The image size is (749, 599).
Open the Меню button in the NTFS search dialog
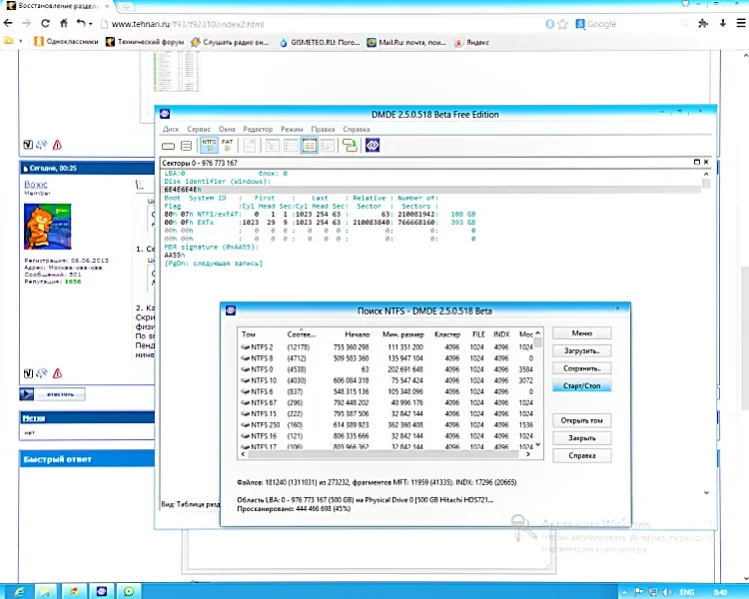pyautogui.click(x=581, y=333)
